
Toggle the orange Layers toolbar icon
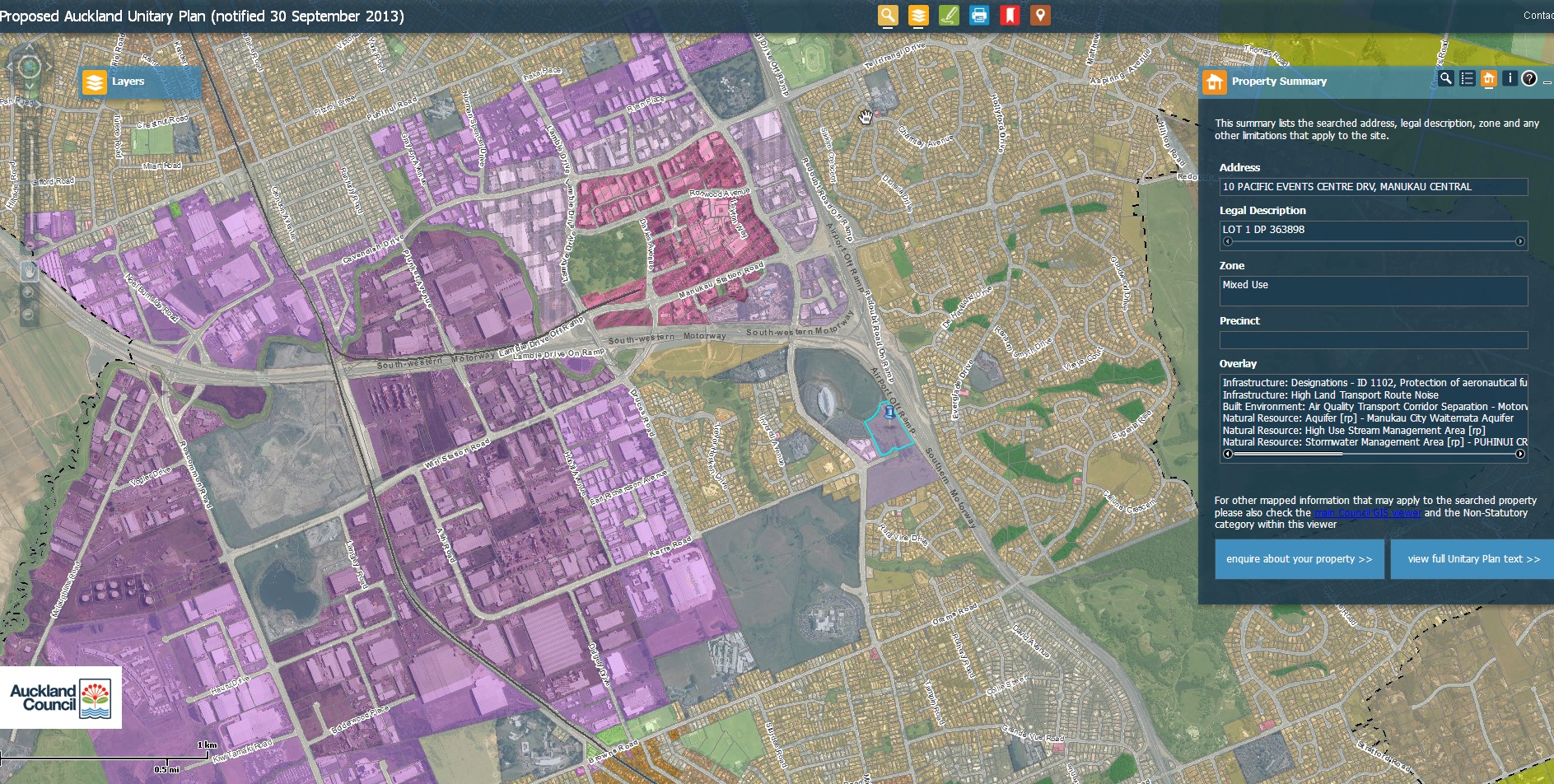918,16
